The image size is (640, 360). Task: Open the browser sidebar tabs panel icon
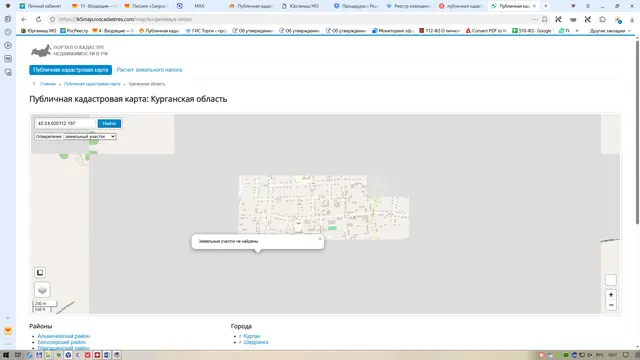click(8, 19)
